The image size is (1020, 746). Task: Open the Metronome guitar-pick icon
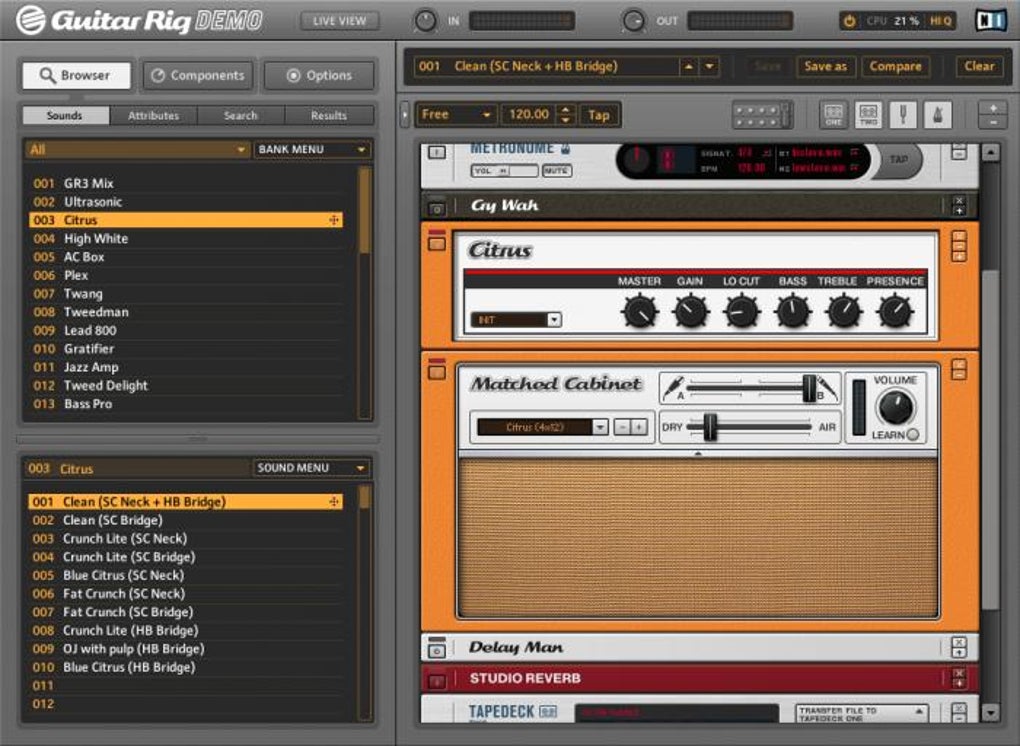coord(937,115)
